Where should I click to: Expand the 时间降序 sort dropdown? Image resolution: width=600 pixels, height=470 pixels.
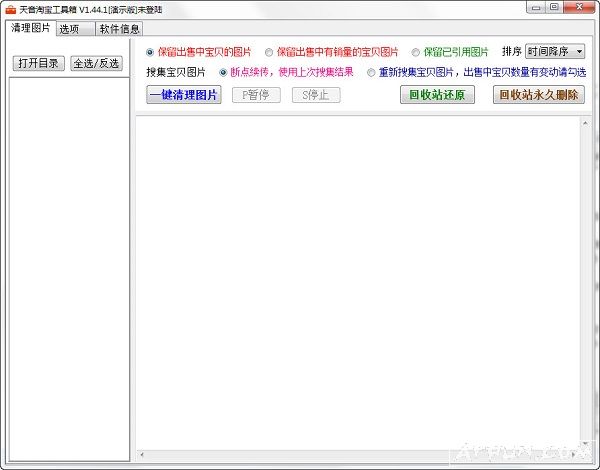click(579, 51)
